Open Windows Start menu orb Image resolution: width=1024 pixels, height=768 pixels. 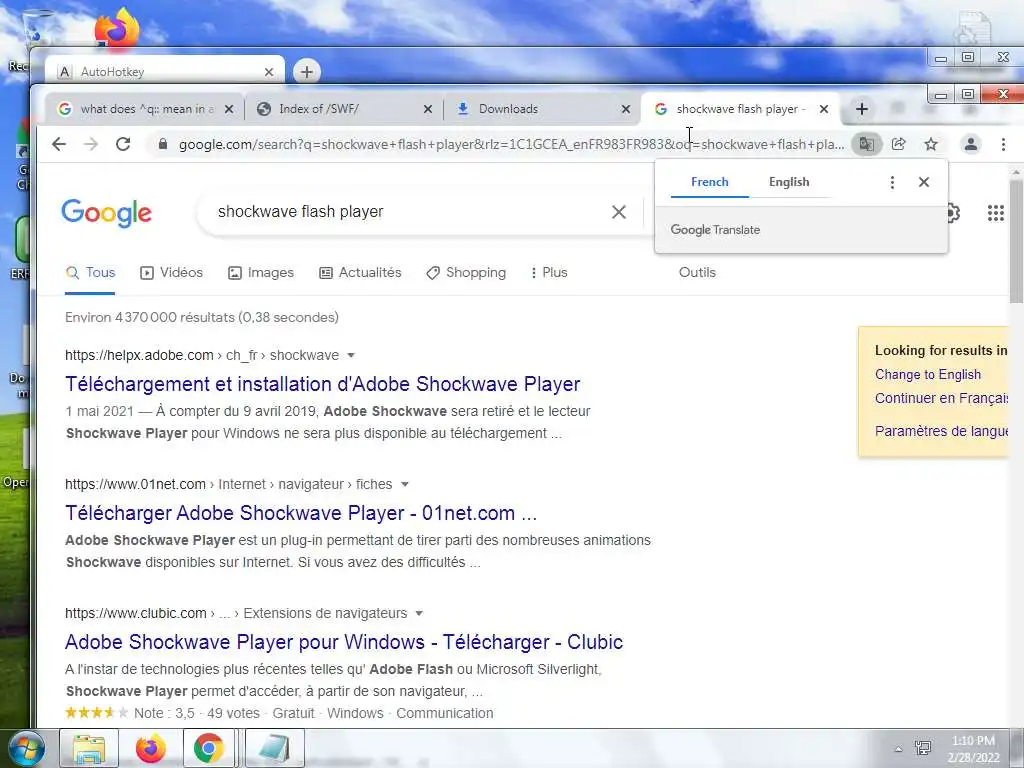tap(26, 749)
